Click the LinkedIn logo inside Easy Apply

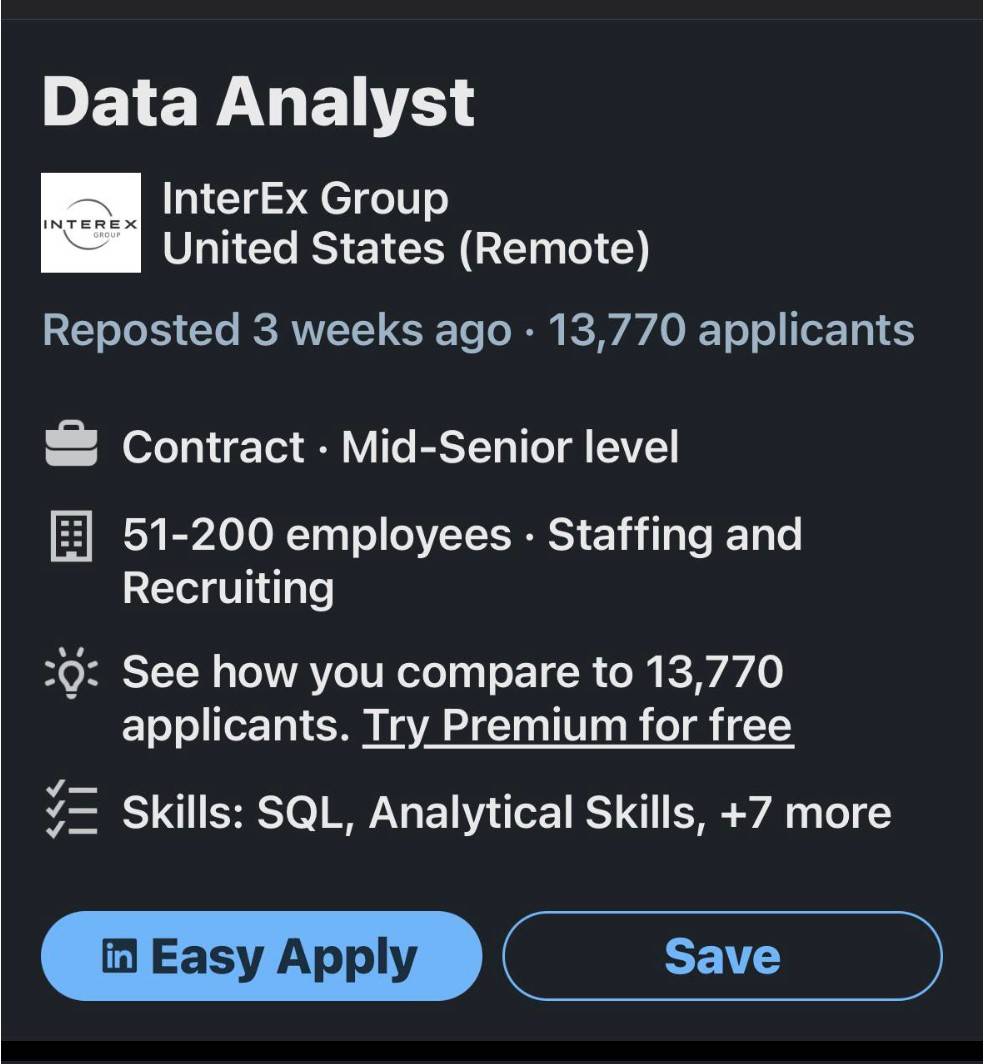119,956
